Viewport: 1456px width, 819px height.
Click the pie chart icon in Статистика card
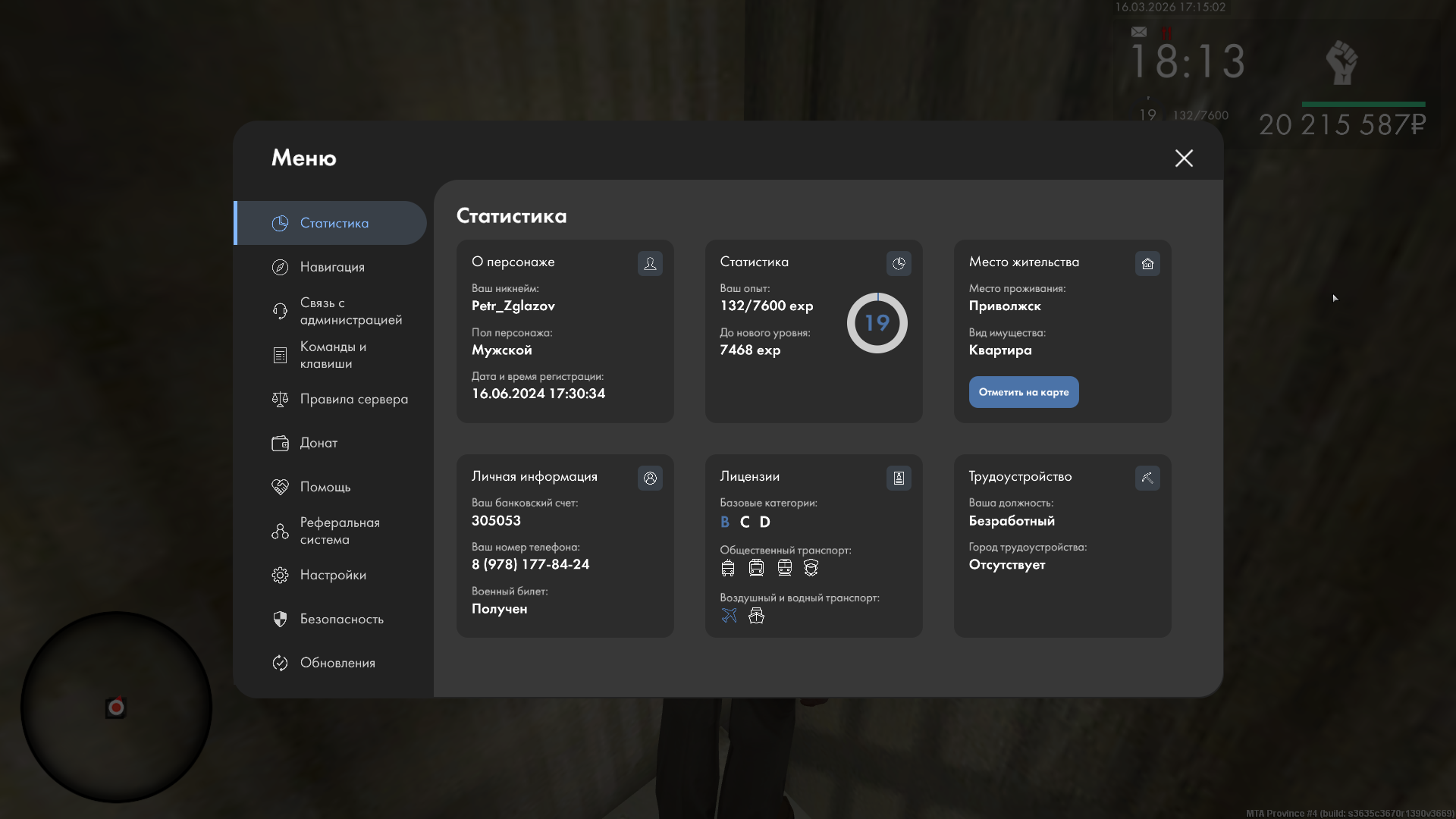[899, 263]
